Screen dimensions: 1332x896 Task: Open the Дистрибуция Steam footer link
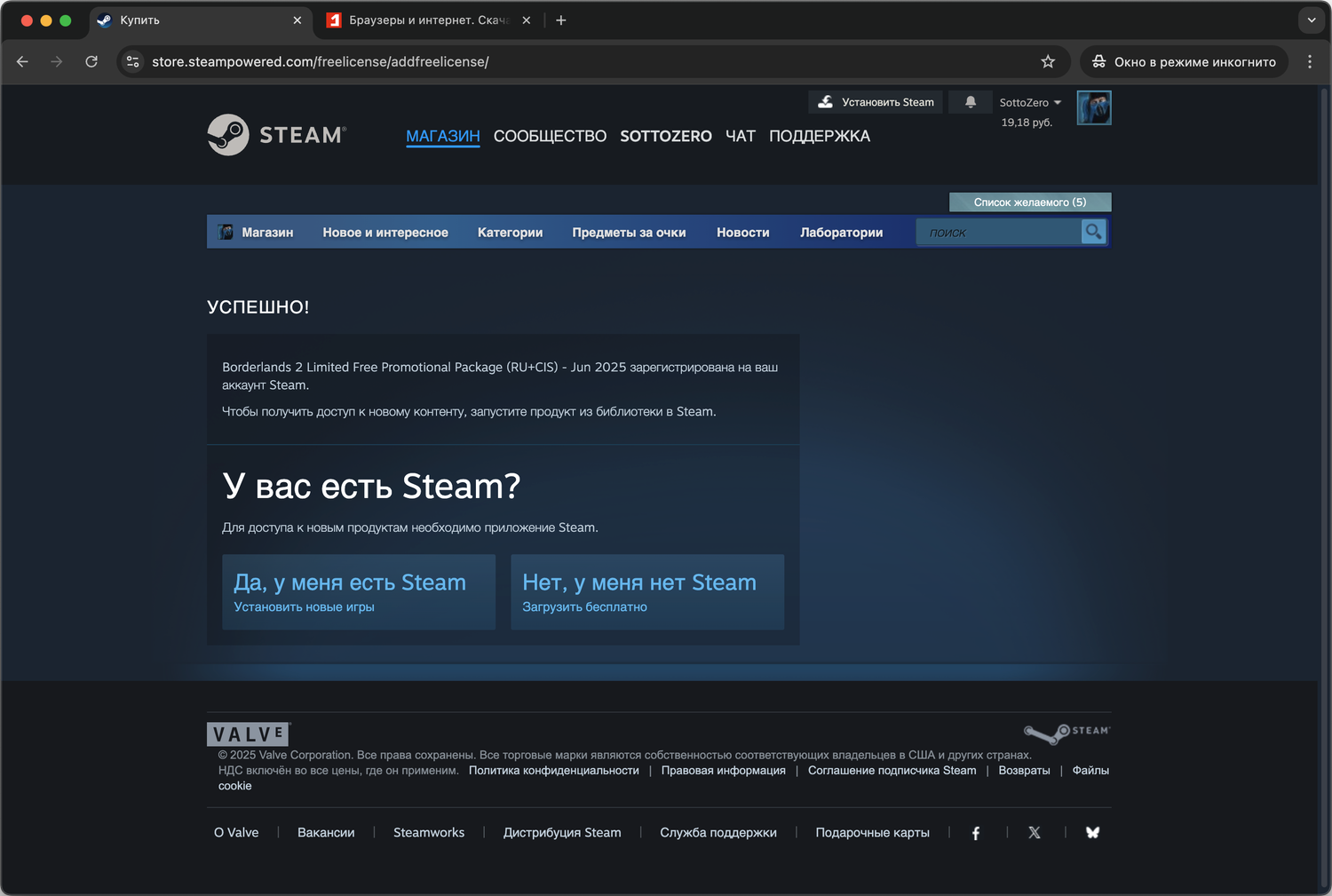tap(562, 833)
